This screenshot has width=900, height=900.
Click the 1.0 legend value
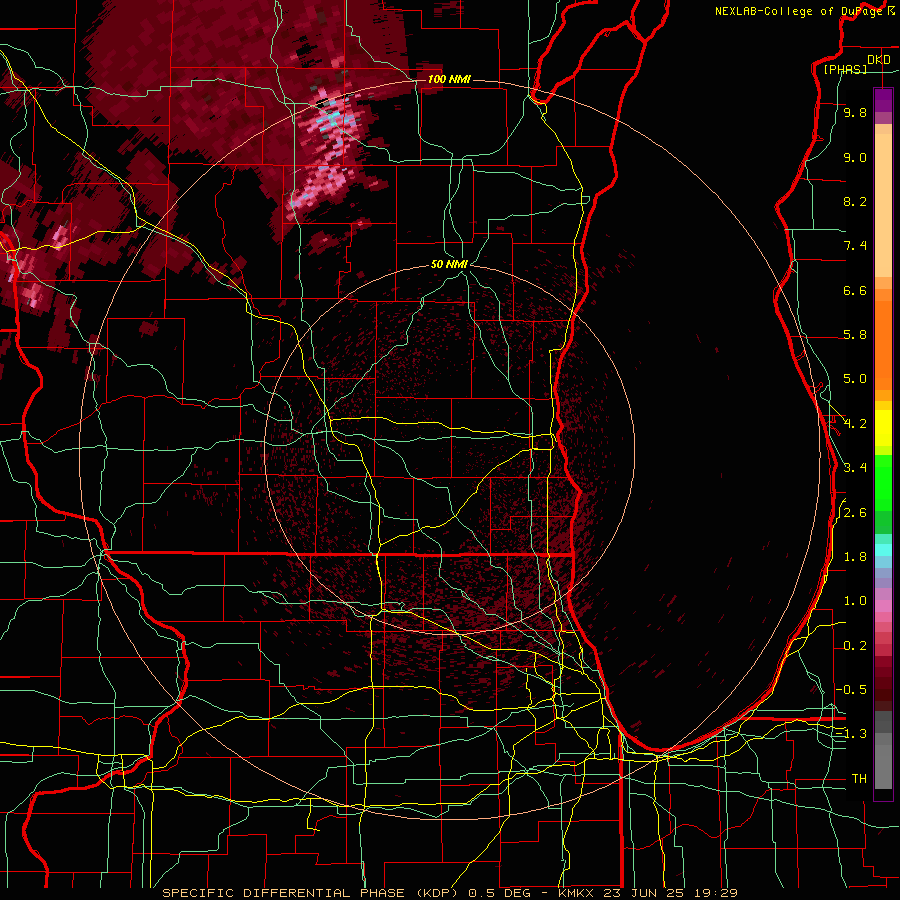(x=855, y=601)
